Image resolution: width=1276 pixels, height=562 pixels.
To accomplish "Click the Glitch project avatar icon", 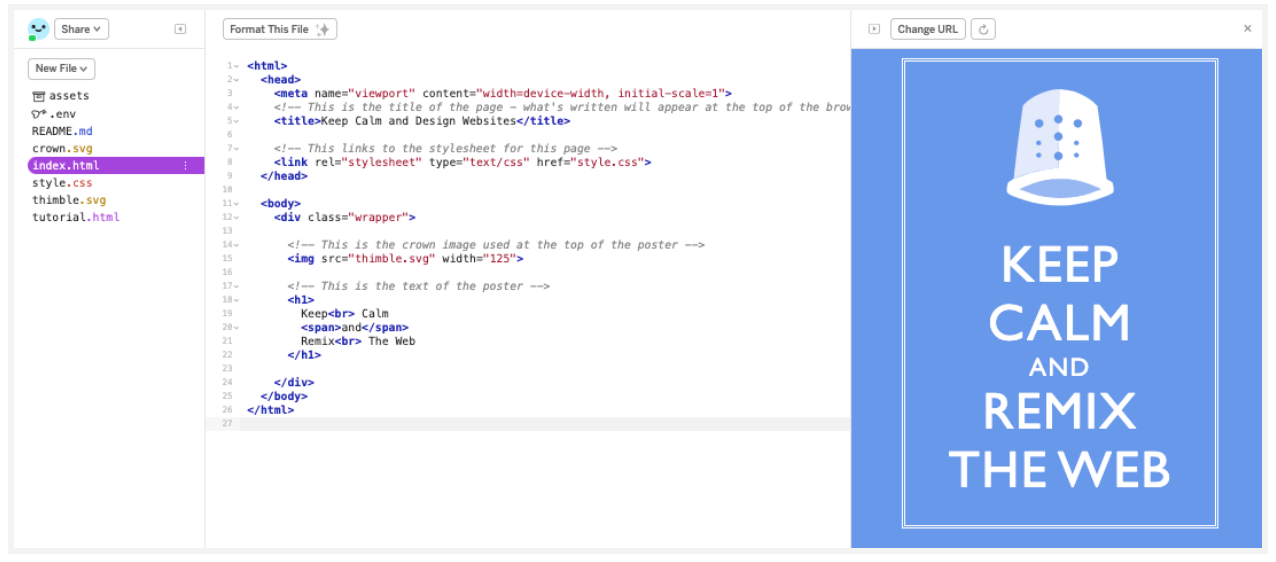I will click(x=38, y=29).
